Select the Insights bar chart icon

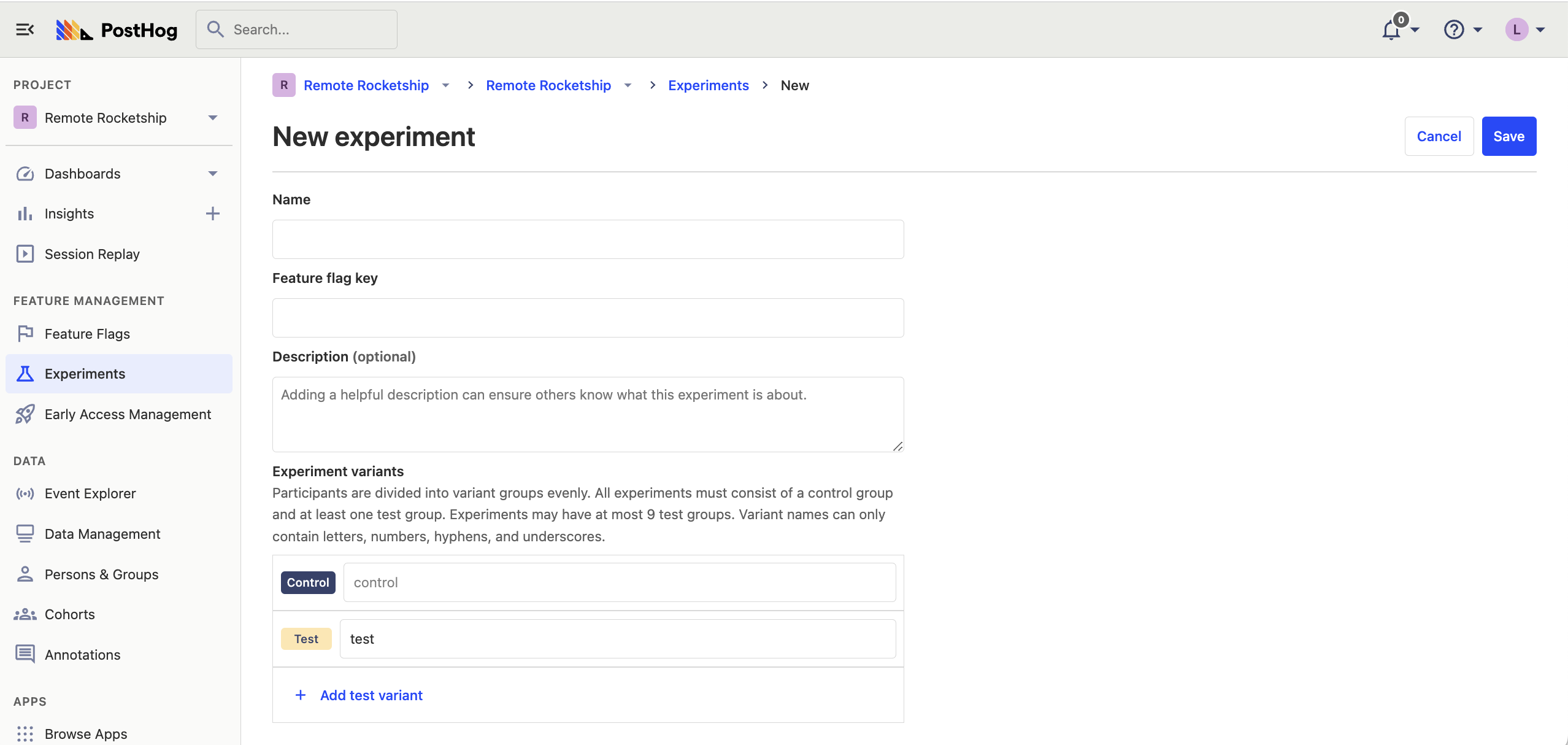pos(24,214)
